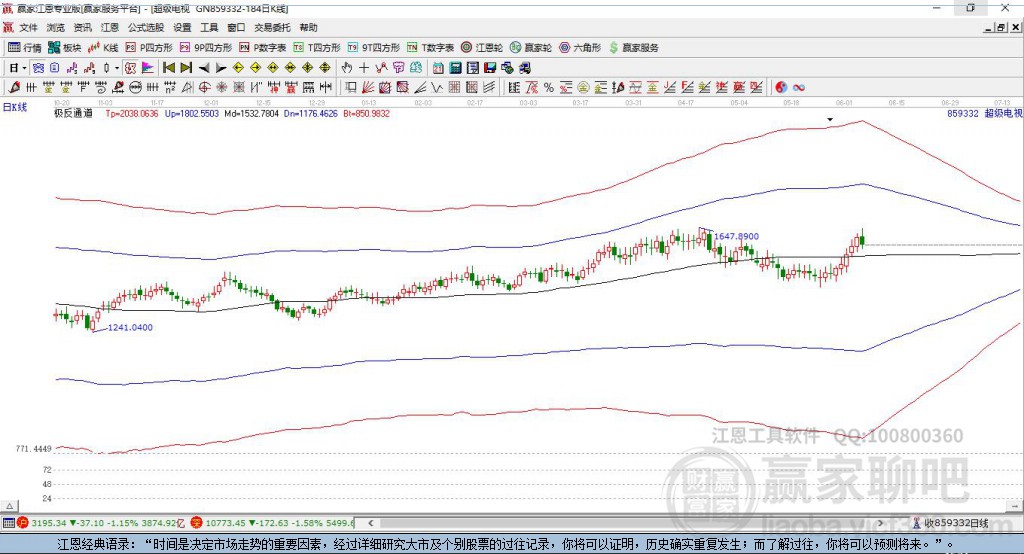This screenshot has width=1024, height=554.
Task: Toggle the 极反 channel indicator button
Action: (x=131, y=68)
